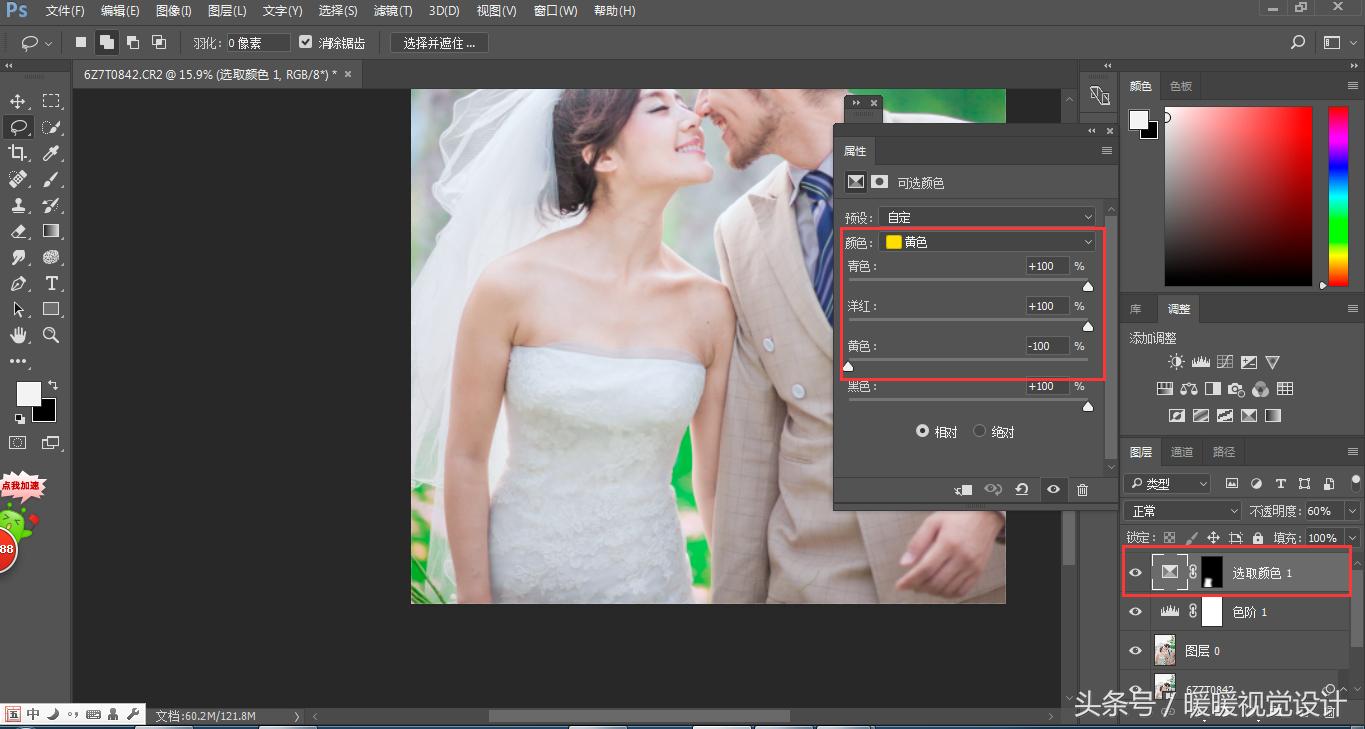Select the Move tool
1365x729 pixels.
[x=18, y=101]
